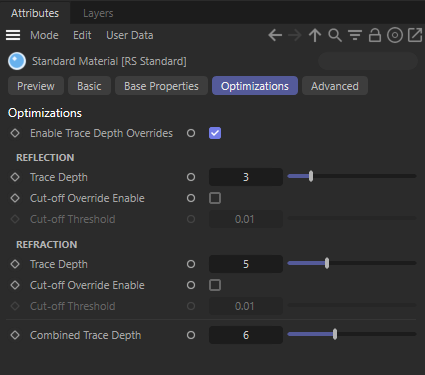Open the Base Properties tab
425x375 pixels.
coord(161,86)
